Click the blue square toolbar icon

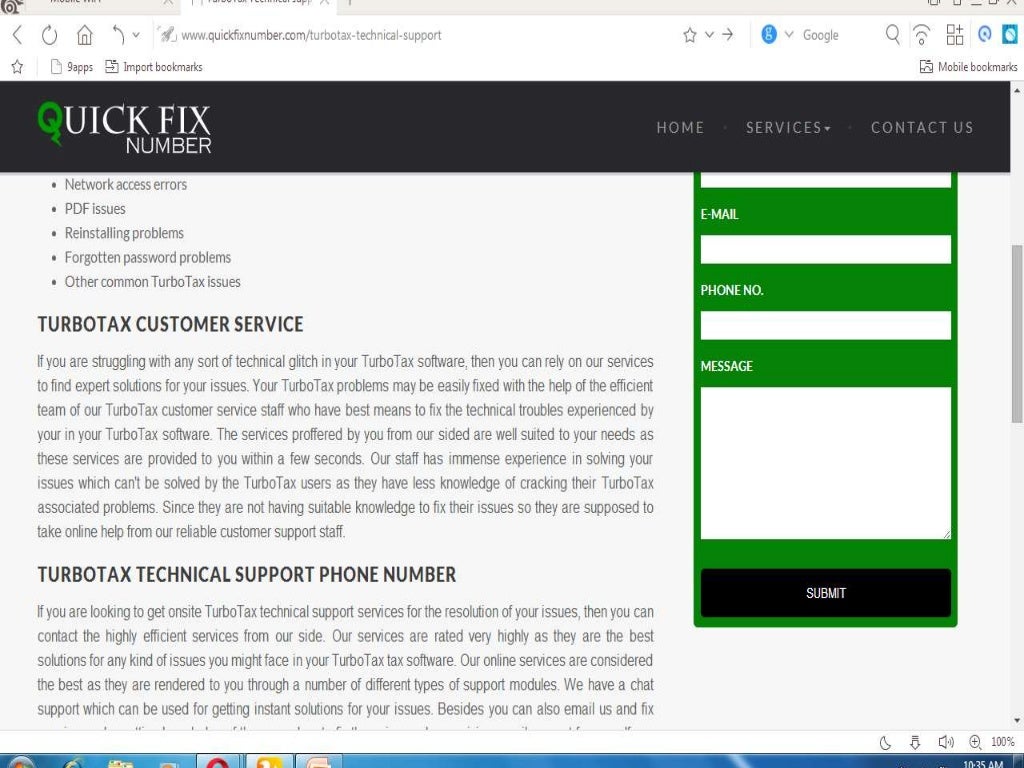coord(1010,34)
